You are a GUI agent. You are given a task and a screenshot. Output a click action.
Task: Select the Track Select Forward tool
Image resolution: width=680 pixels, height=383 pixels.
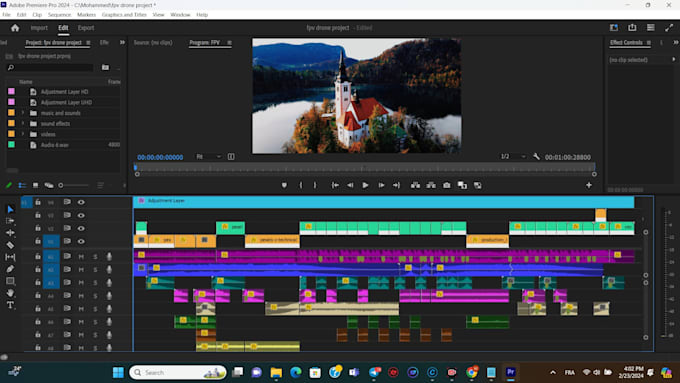pos(10,221)
